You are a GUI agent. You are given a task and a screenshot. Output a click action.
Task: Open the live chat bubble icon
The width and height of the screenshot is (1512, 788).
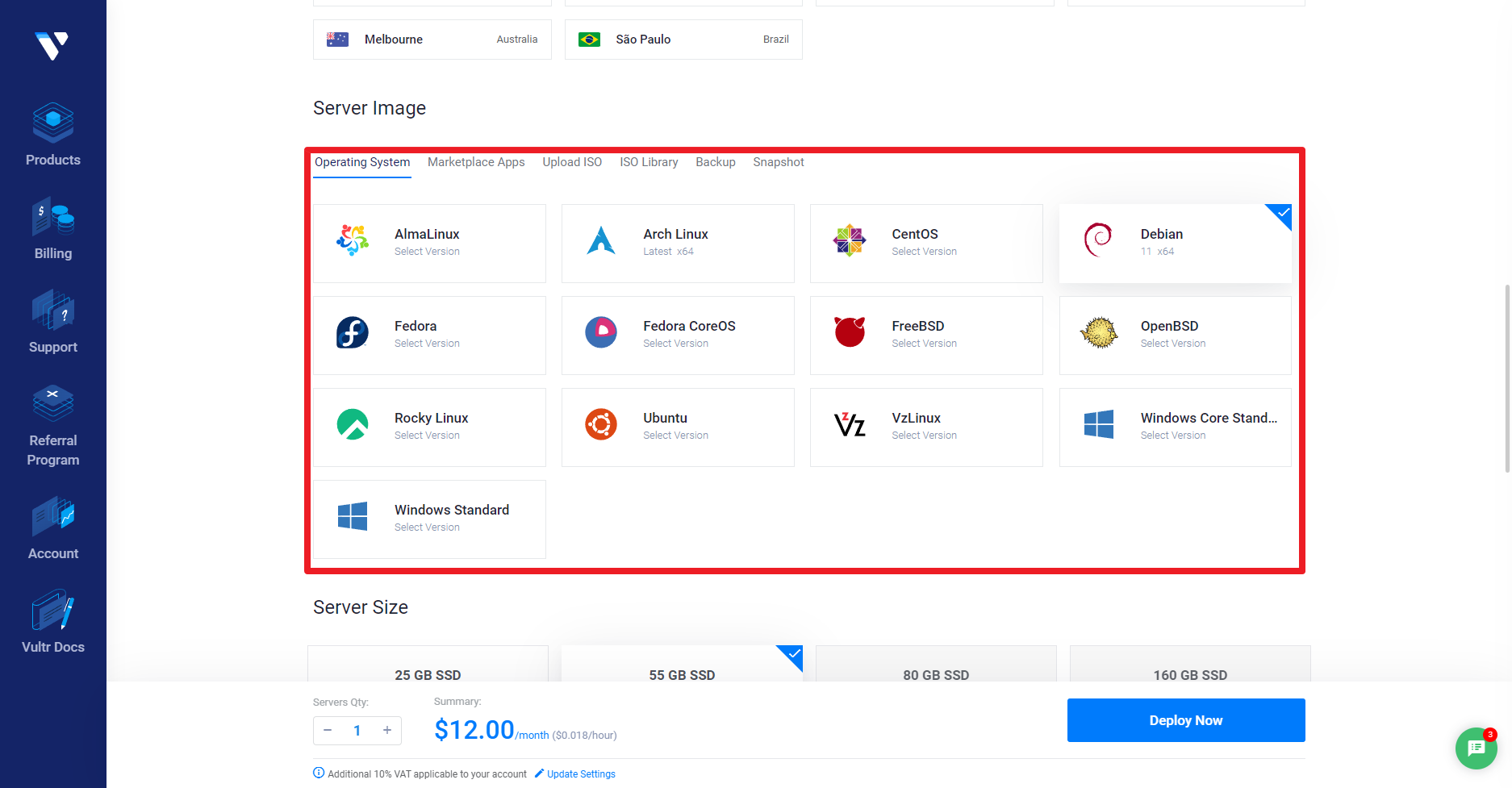1476,748
